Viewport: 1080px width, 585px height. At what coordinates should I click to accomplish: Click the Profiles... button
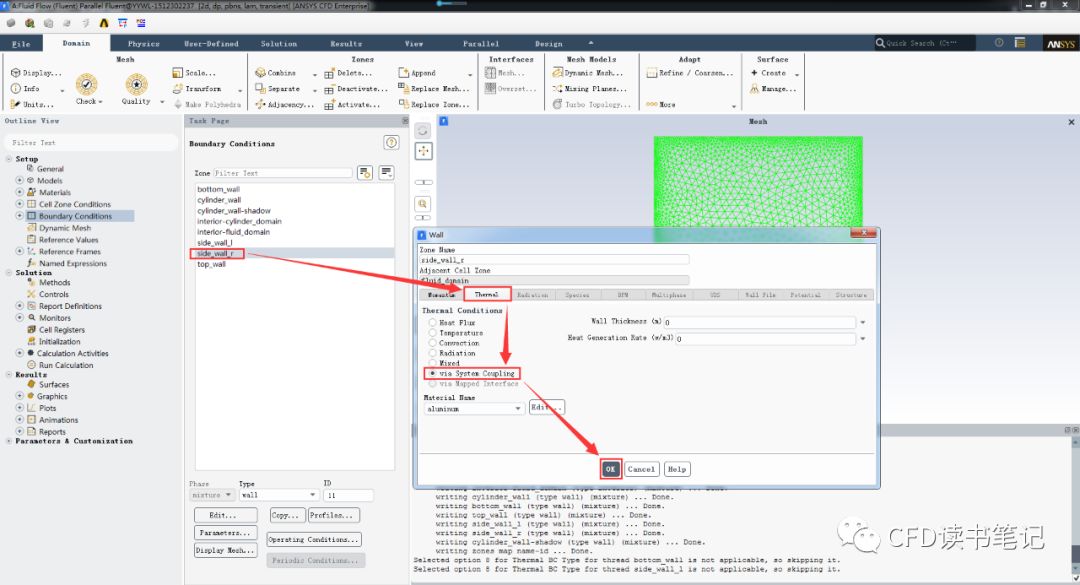(x=333, y=515)
